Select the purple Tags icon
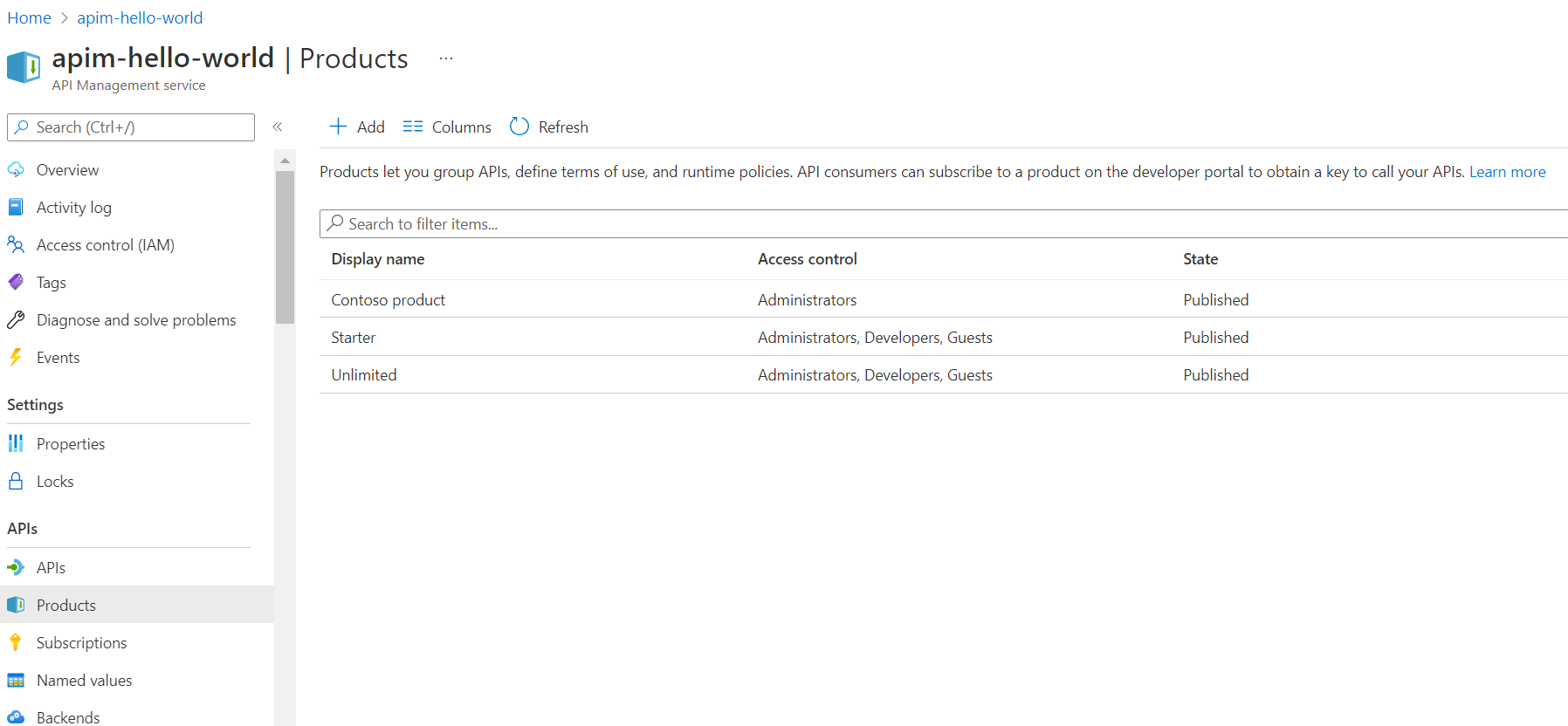This screenshot has width=1568, height=726. [16, 283]
